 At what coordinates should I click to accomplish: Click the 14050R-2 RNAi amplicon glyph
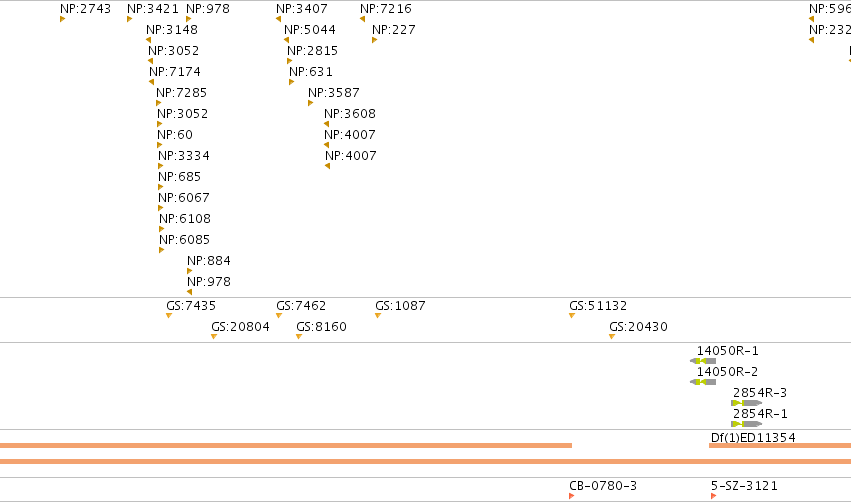click(703, 382)
